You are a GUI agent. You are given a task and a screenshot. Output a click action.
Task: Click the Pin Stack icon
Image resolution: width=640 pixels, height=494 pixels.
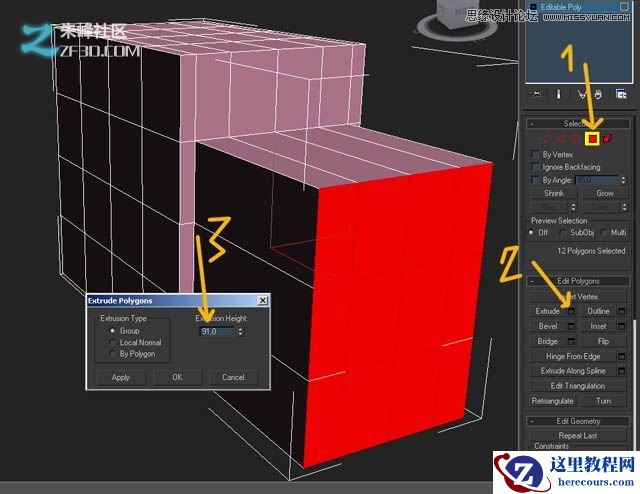(x=536, y=94)
